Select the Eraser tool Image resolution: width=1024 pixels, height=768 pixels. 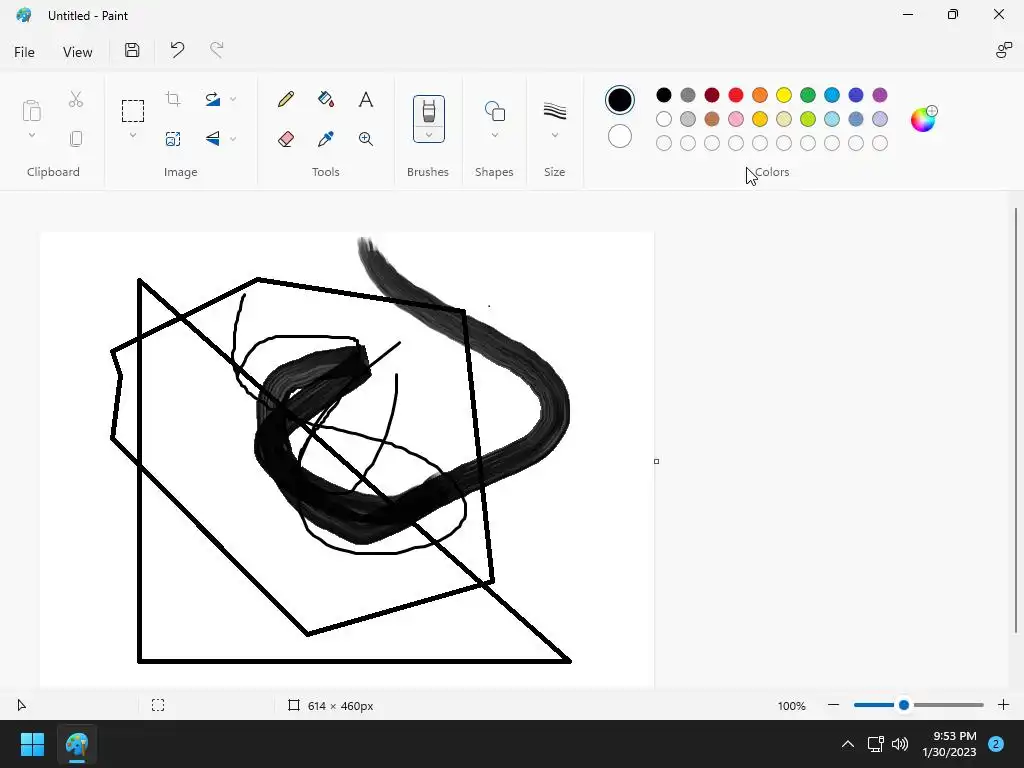coord(285,138)
